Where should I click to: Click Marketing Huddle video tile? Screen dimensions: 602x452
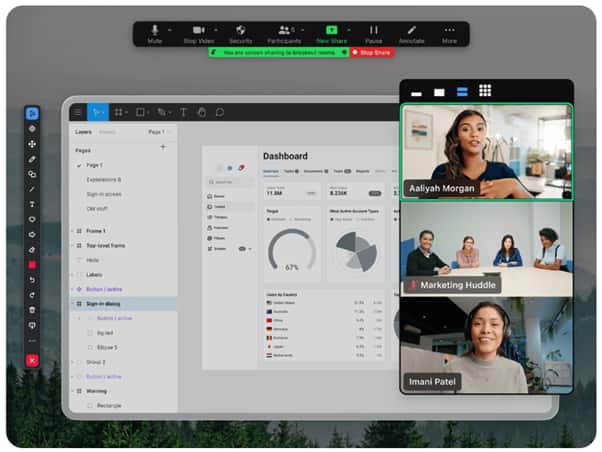tap(486, 249)
